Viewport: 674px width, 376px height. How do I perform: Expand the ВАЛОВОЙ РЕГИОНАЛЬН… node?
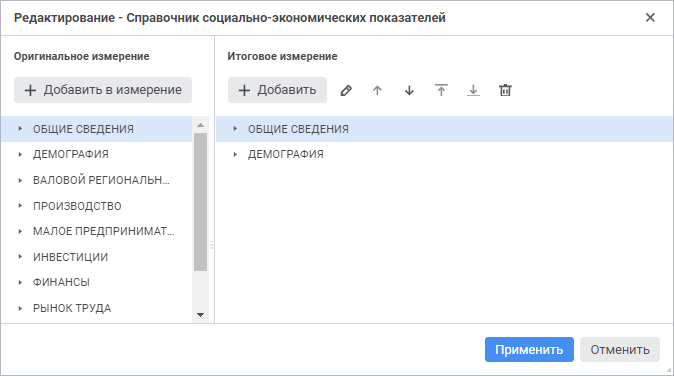[20, 180]
